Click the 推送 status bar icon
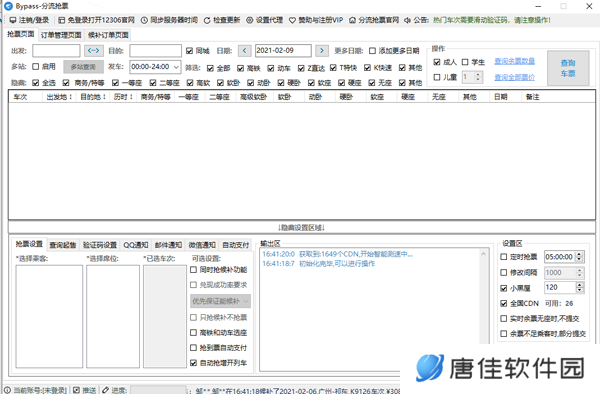This screenshot has width=600, height=394. click(x=77, y=390)
